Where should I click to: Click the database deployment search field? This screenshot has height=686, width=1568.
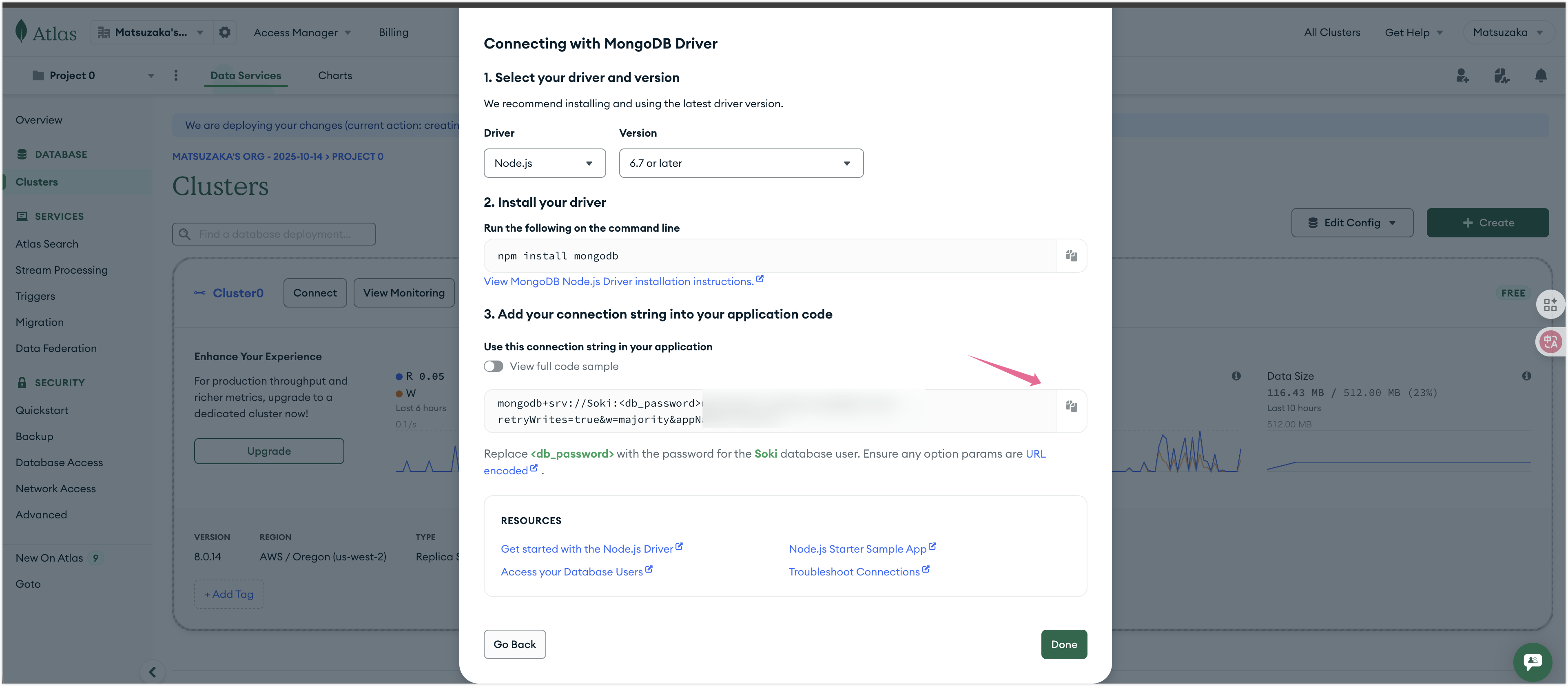point(274,235)
